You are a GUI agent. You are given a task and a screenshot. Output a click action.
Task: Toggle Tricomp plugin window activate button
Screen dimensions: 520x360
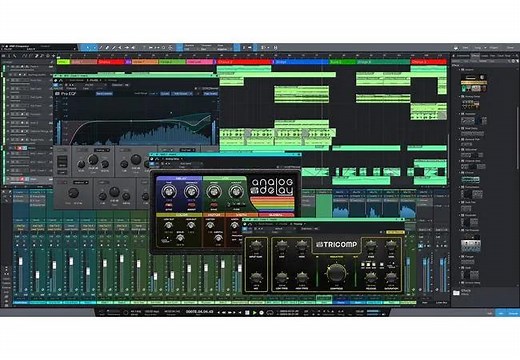[246, 229]
